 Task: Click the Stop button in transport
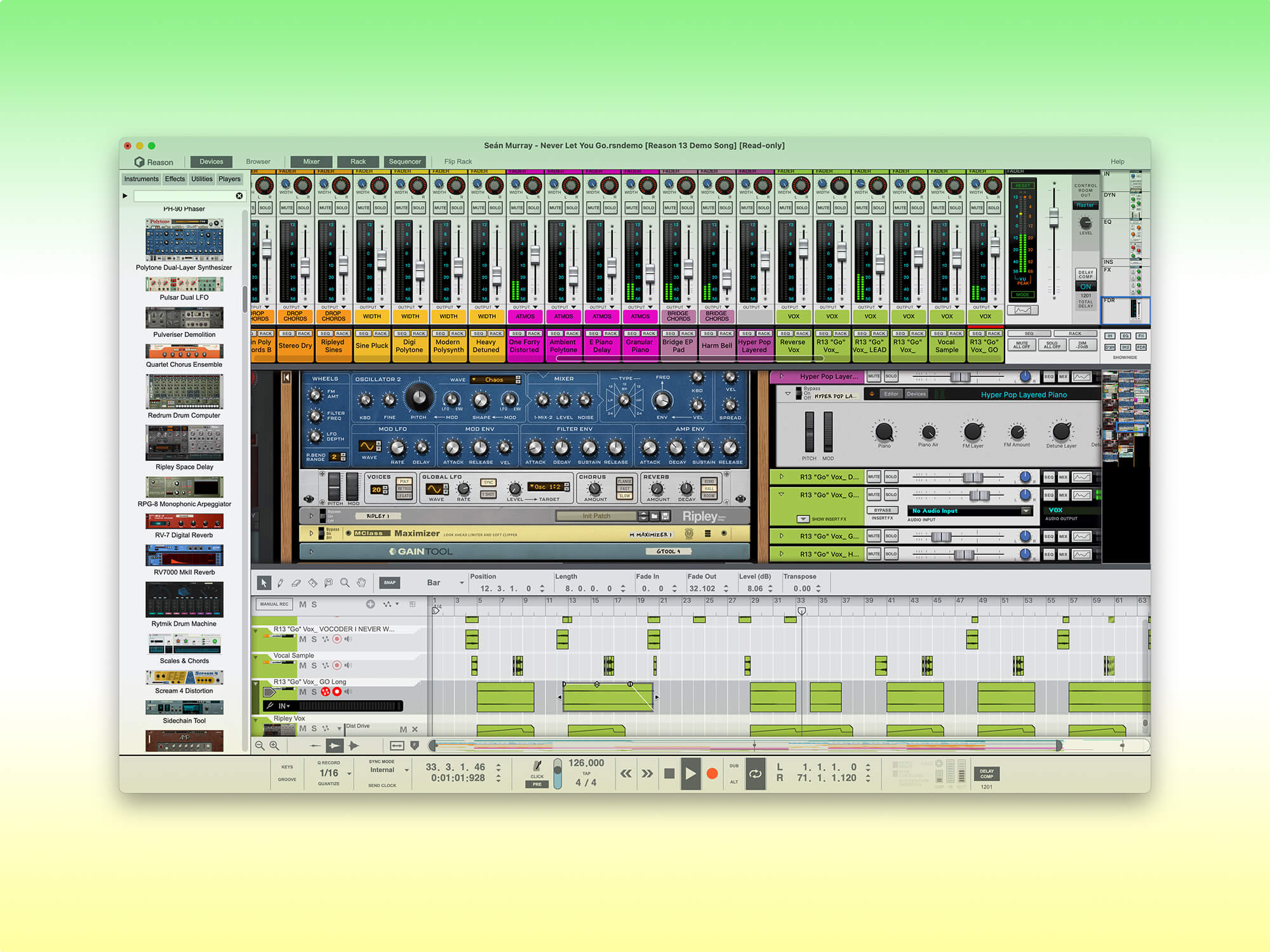click(x=669, y=774)
